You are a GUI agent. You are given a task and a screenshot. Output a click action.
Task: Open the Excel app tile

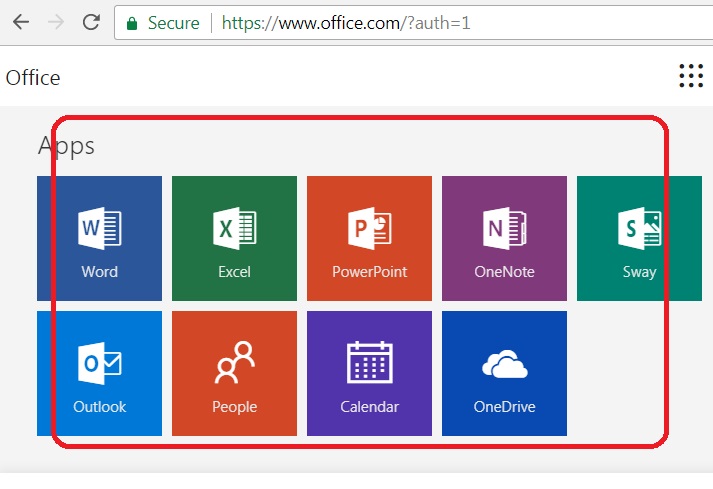click(234, 238)
